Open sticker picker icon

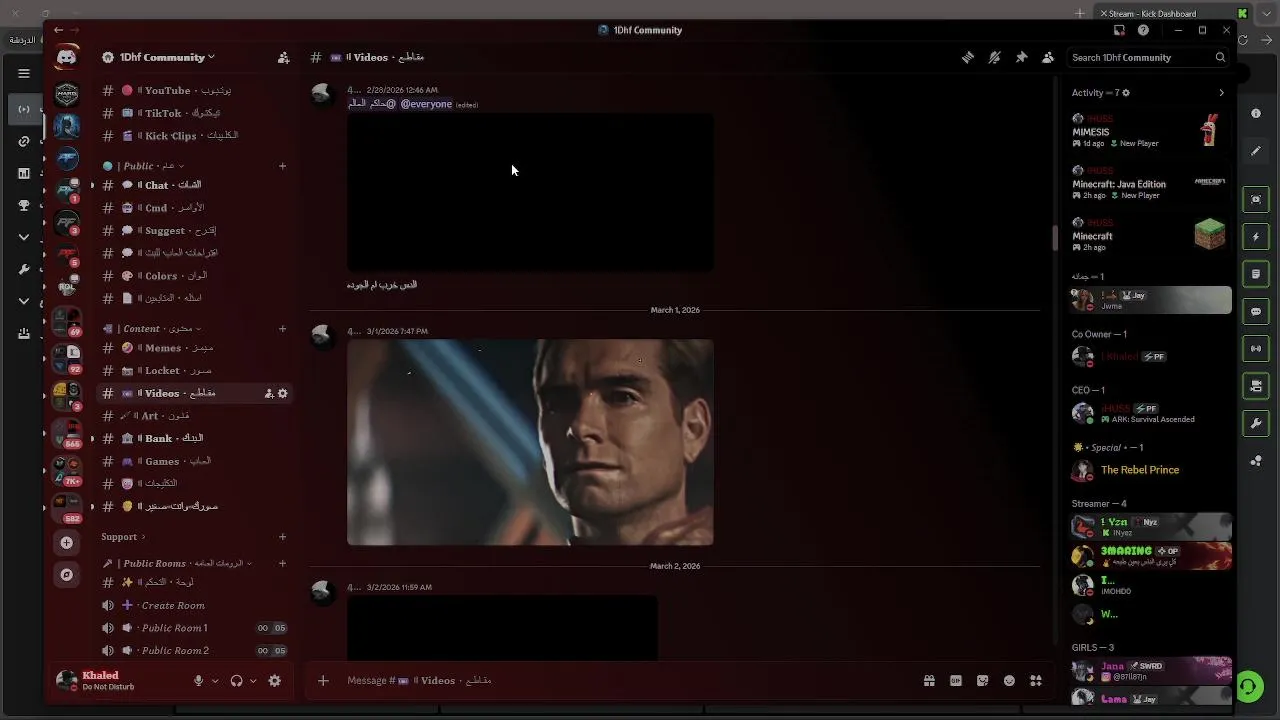983,681
